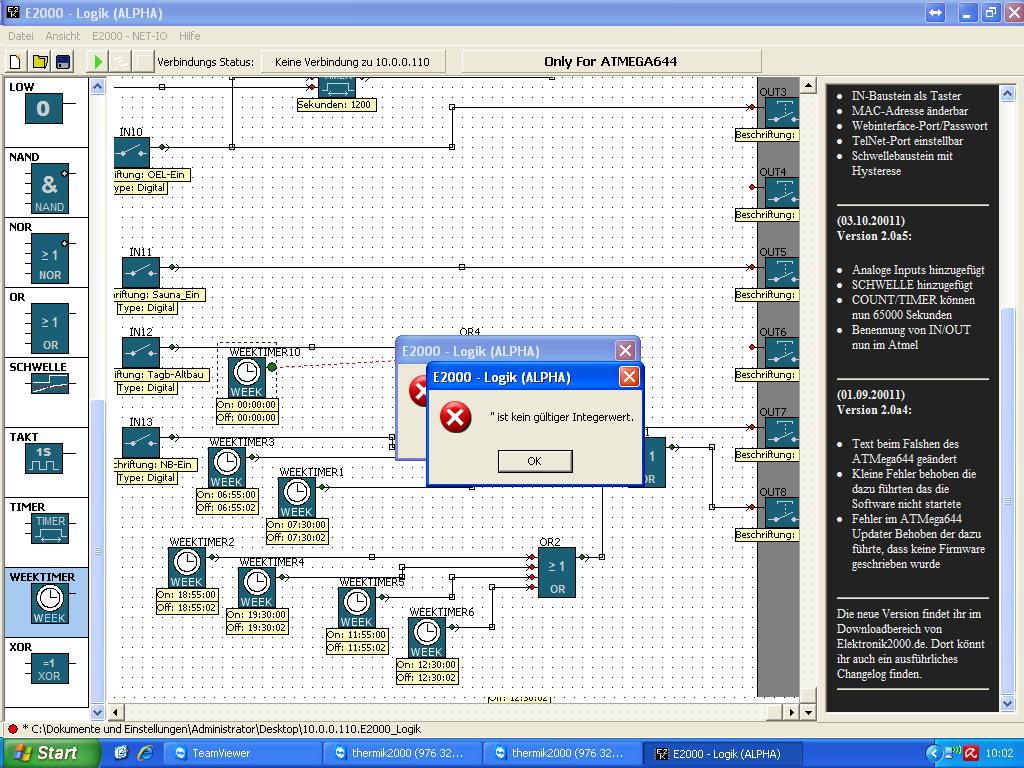Image resolution: width=1024 pixels, height=768 pixels.
Task: Select the NOR gate block in palette
Action: click(49, 259)
